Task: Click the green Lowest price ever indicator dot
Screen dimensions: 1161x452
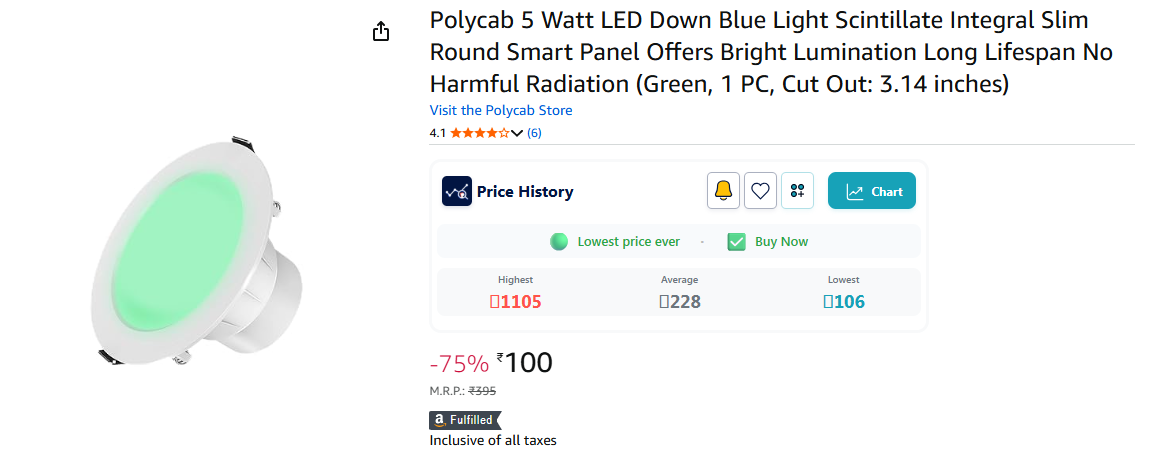Action: [559, 242]
